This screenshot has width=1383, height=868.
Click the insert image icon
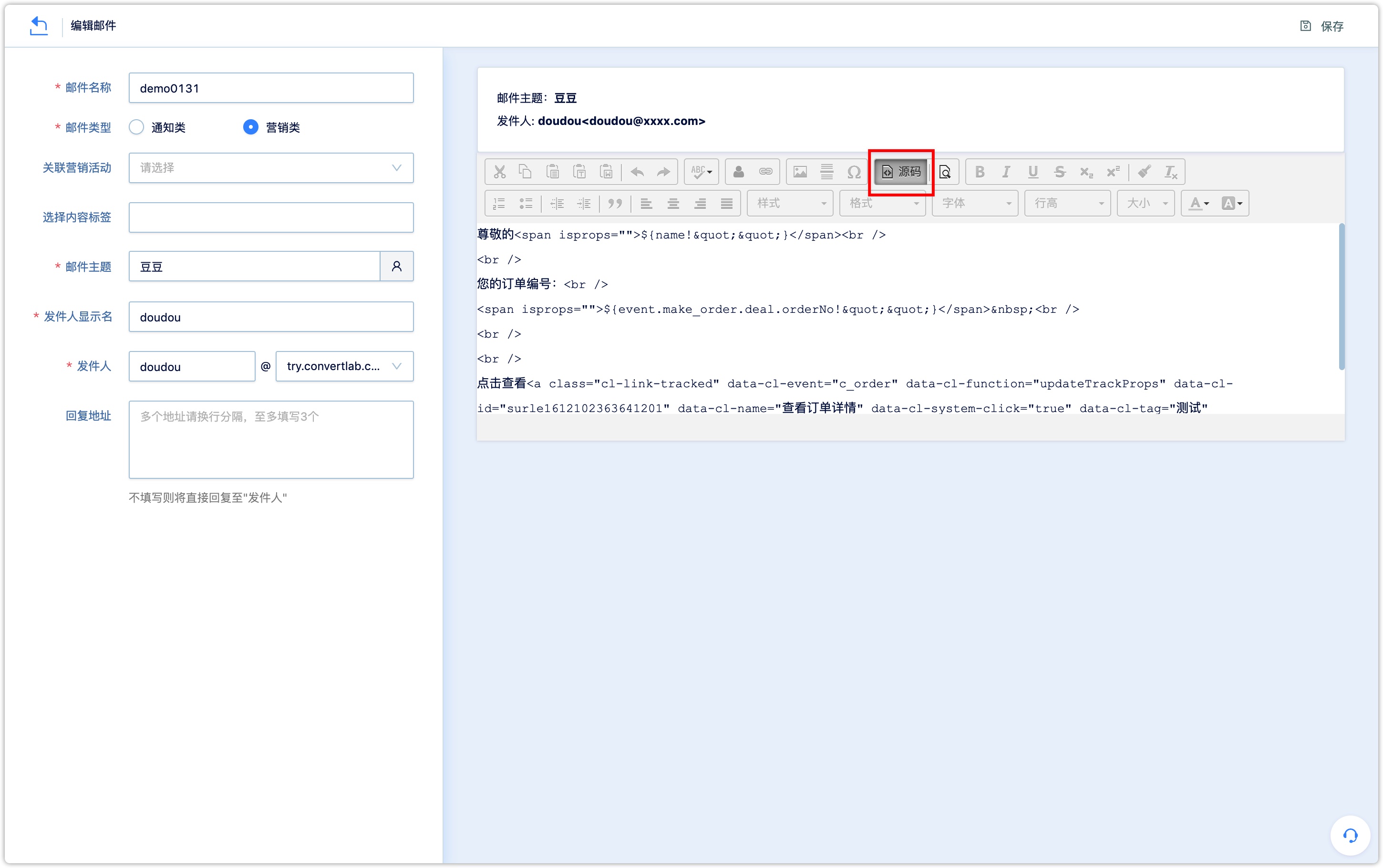pos(800,172)
